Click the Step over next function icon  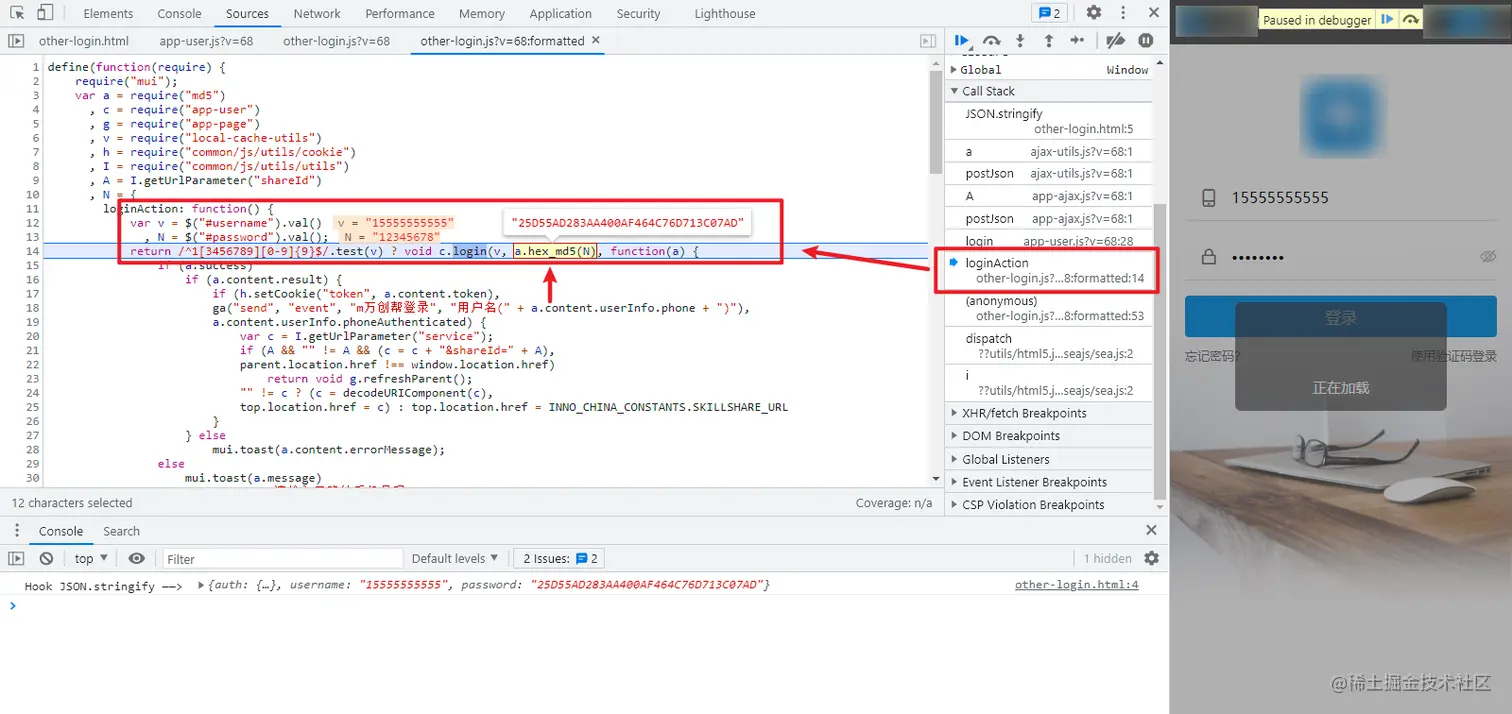991,41
